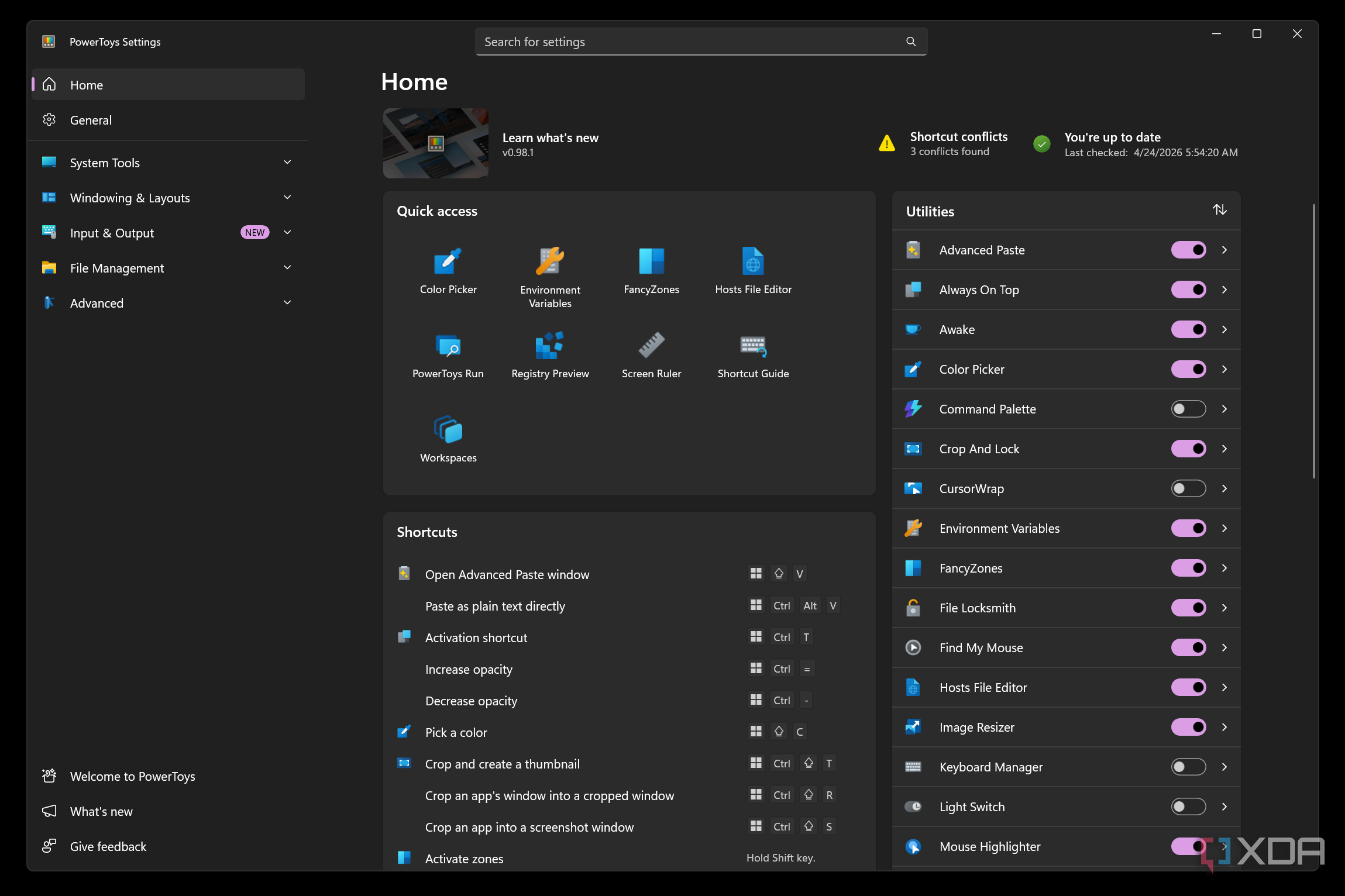Viewport: 1345px width, 896px height.
Task: Open Welcome to PowerToys
Action: point(168,776)
